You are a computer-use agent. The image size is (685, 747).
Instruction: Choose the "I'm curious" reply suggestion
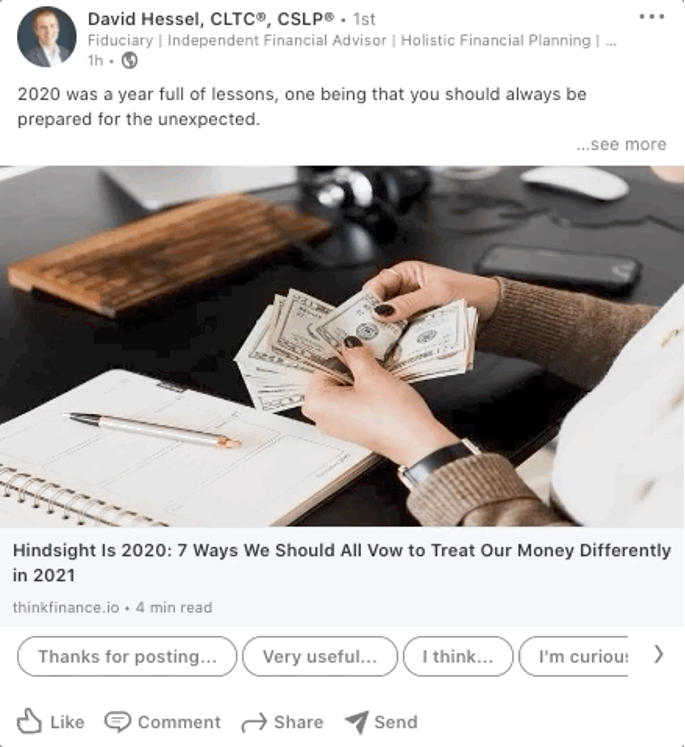coord(574,656)
